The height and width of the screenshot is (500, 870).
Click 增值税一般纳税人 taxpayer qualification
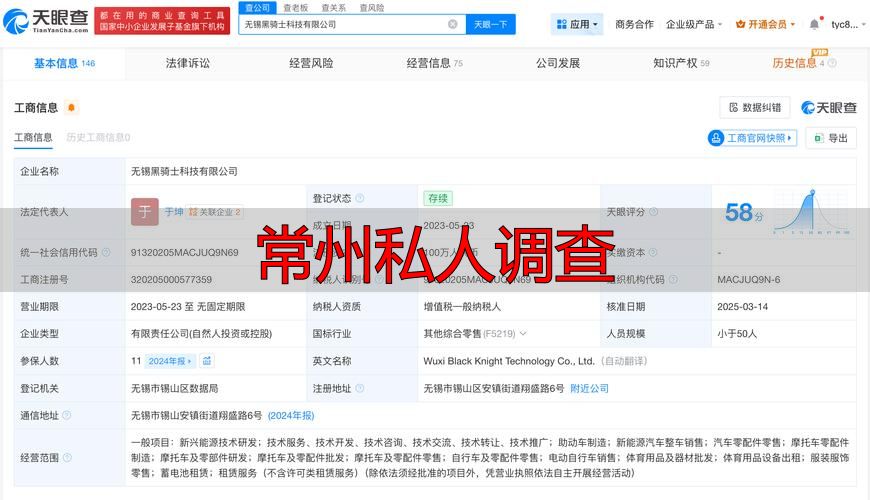tap(462, 306)
